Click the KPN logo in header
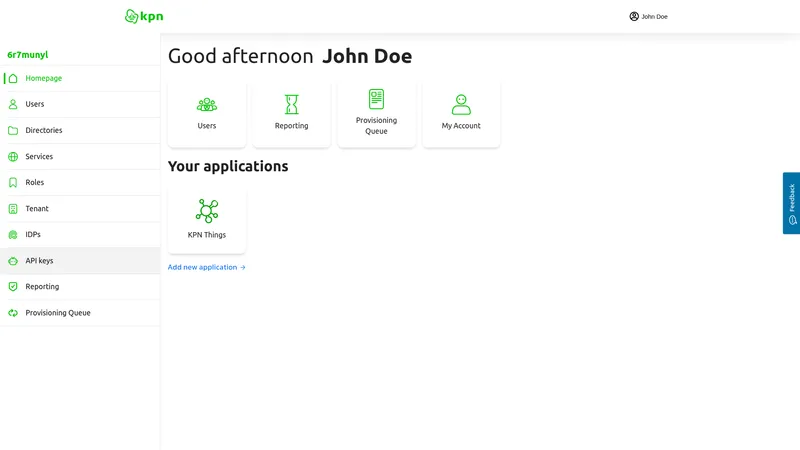The image size is (800, 450). [x=144, y=16]
